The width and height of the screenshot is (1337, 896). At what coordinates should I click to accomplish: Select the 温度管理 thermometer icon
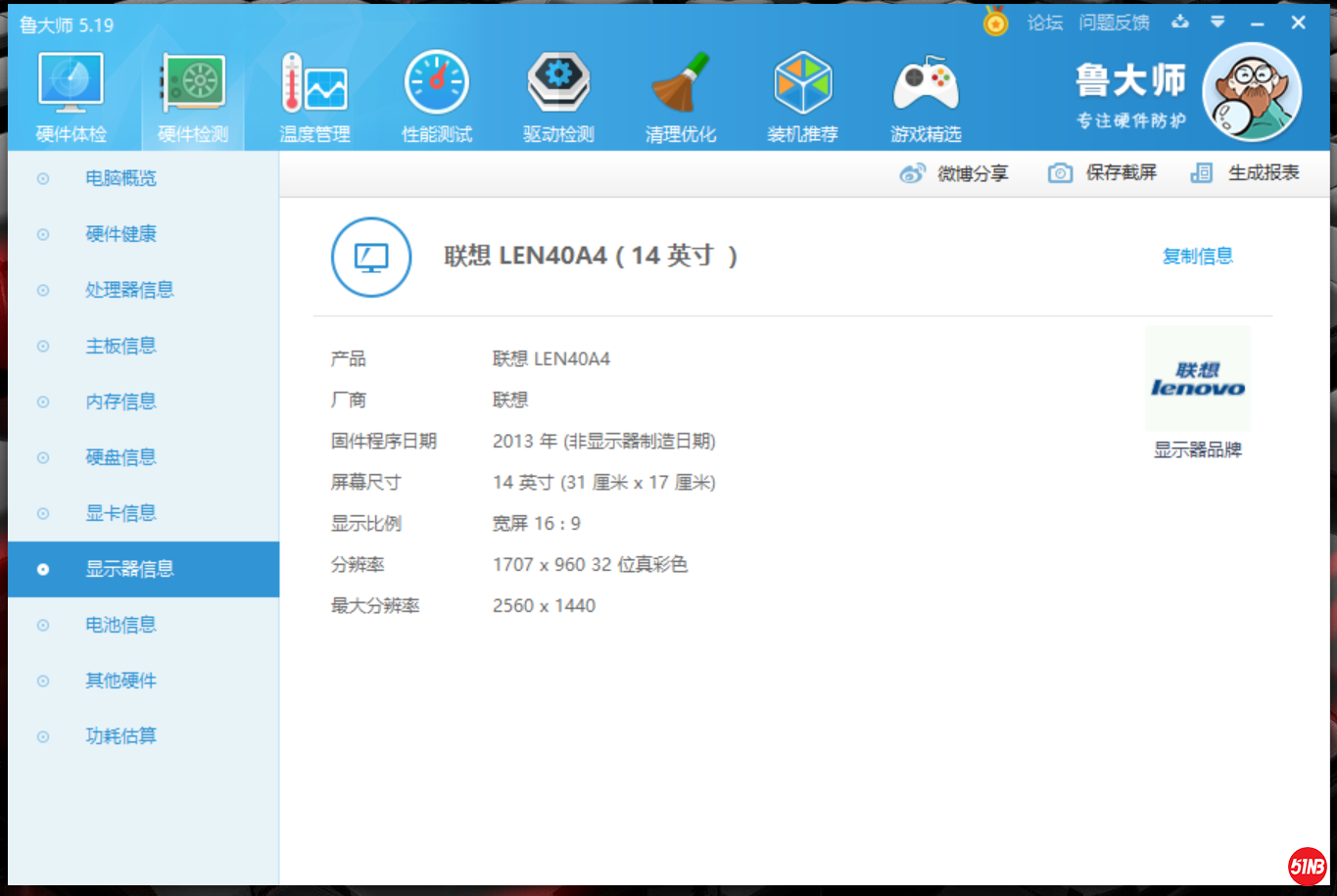pyautogui.click(x=314, y=84)
